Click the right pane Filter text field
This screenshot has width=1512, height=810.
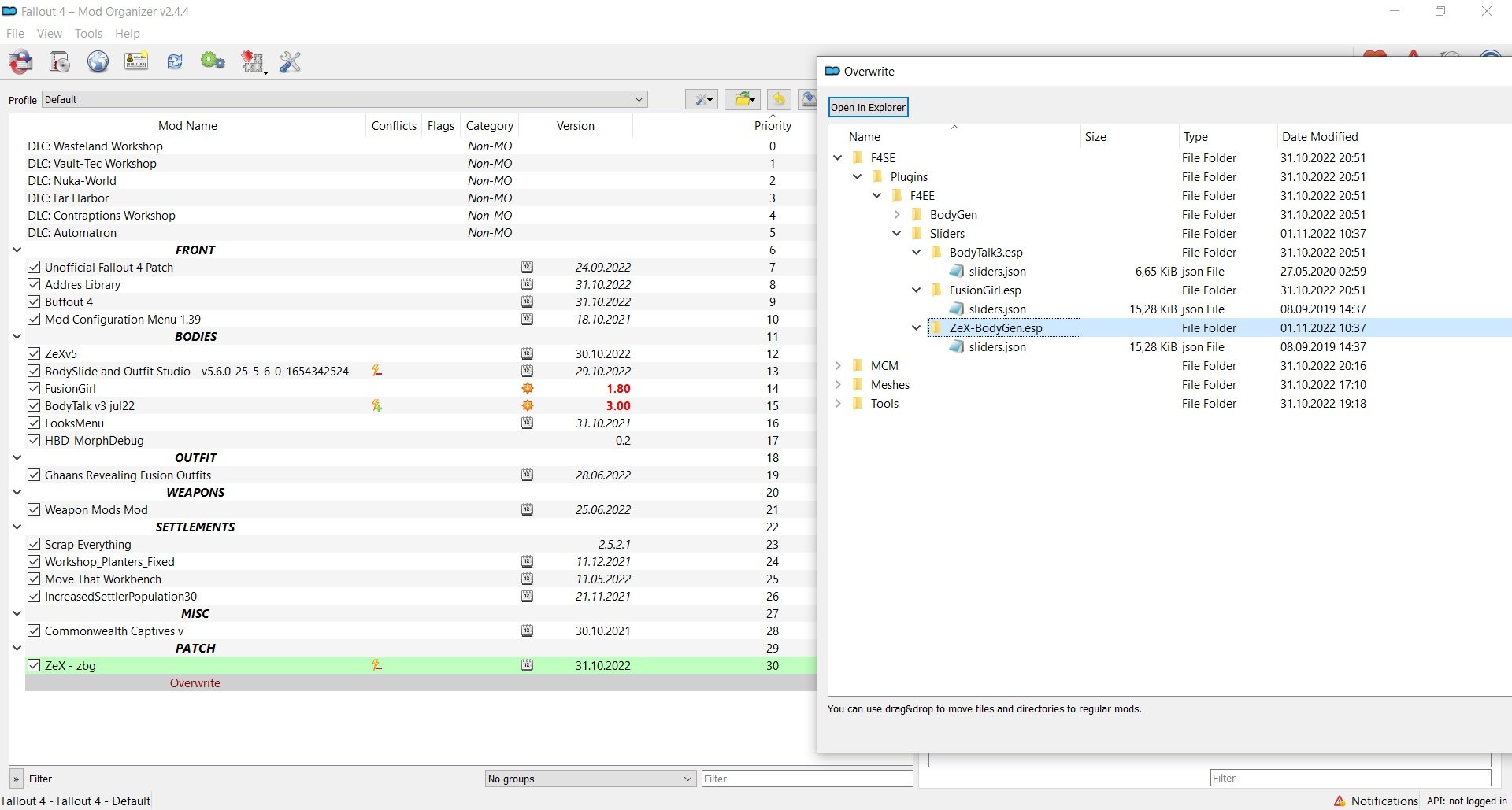coord(1351,778)
